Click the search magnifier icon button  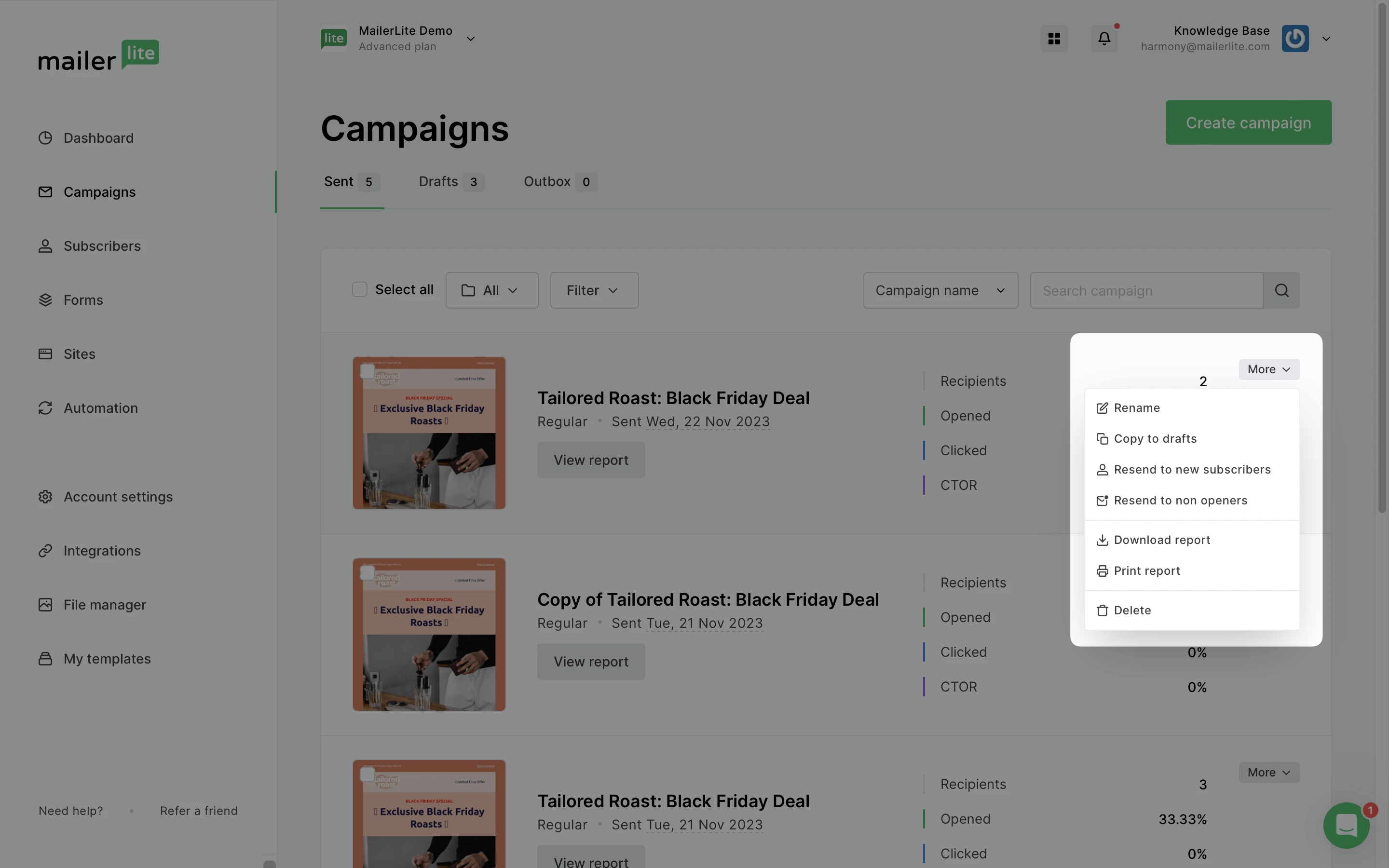(1281, 290)
